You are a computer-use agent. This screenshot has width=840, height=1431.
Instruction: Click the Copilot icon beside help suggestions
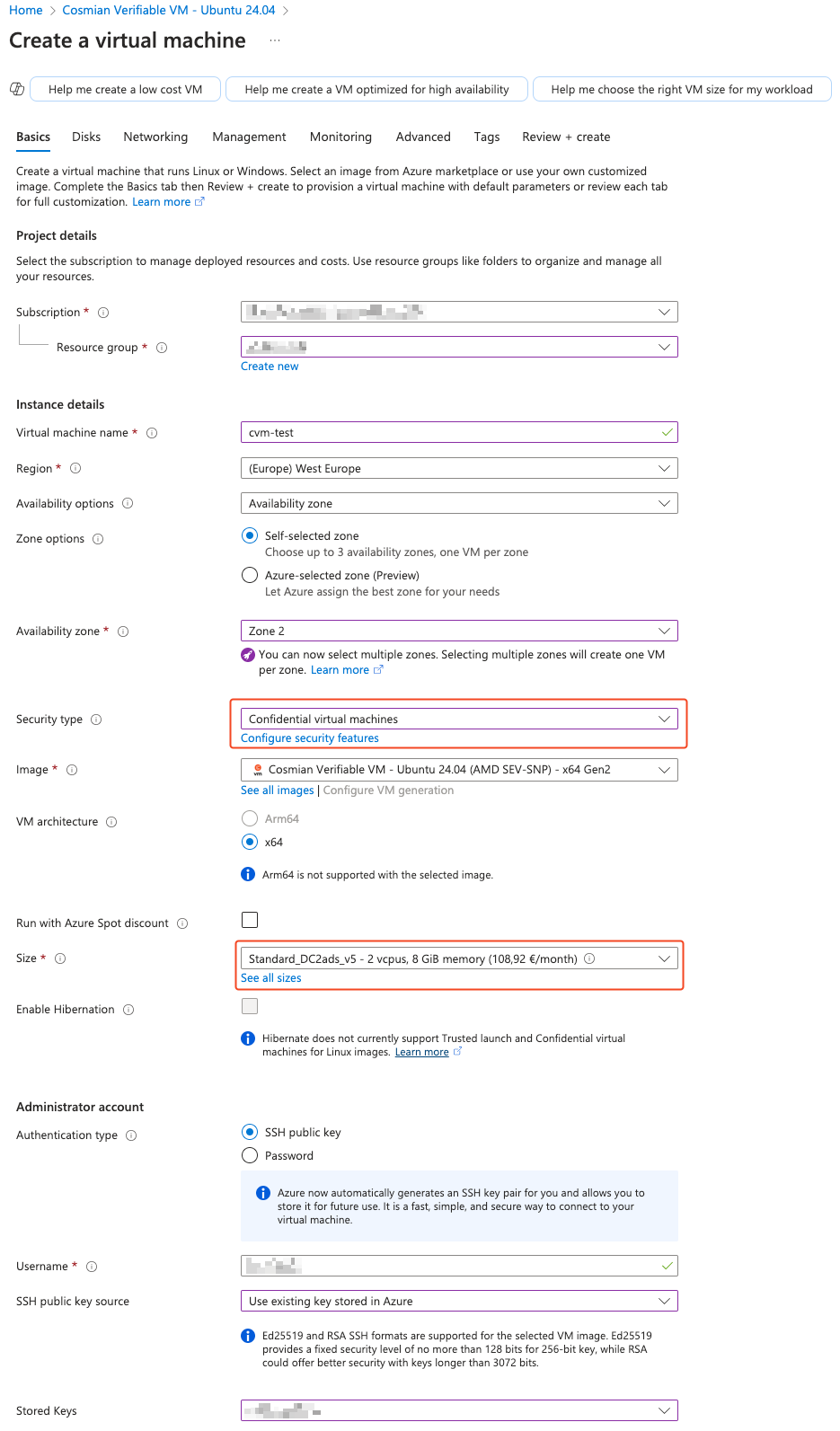16,89
